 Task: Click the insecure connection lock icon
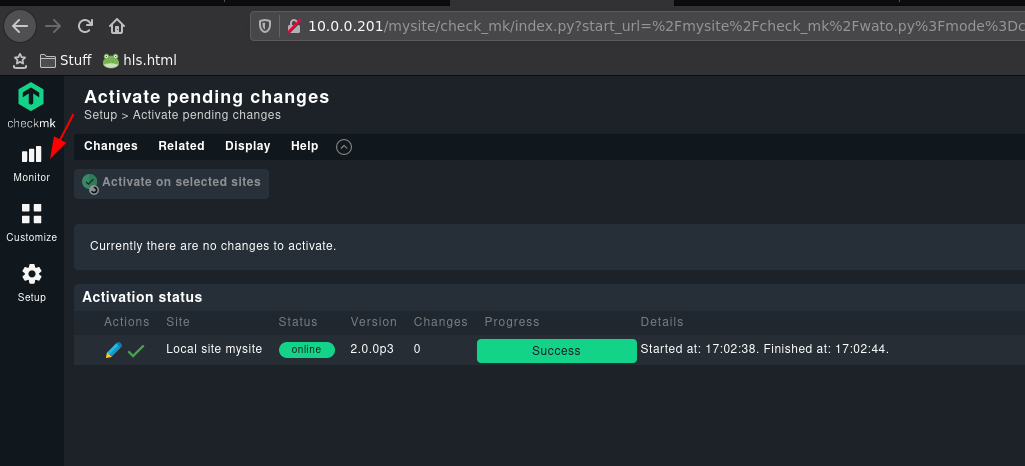293,26
